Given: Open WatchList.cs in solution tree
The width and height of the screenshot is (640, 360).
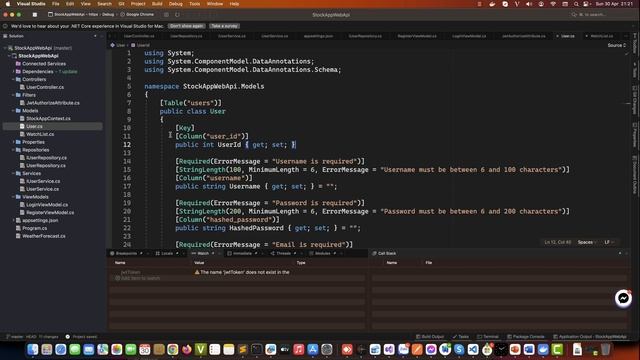Looking at the screenshot, I should [x=40, y=134].
